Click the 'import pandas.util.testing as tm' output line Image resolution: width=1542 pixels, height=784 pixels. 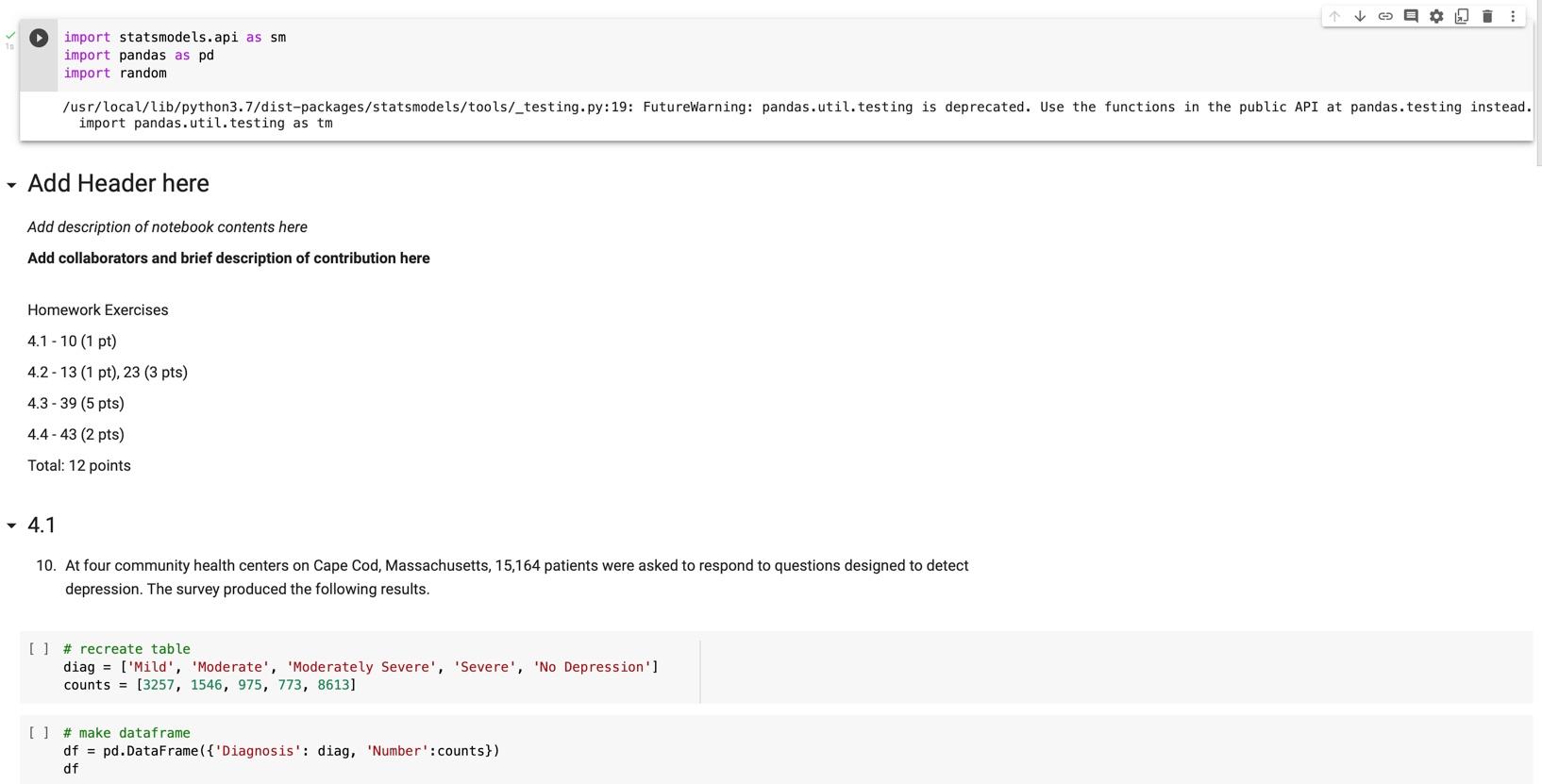[206, 124]
